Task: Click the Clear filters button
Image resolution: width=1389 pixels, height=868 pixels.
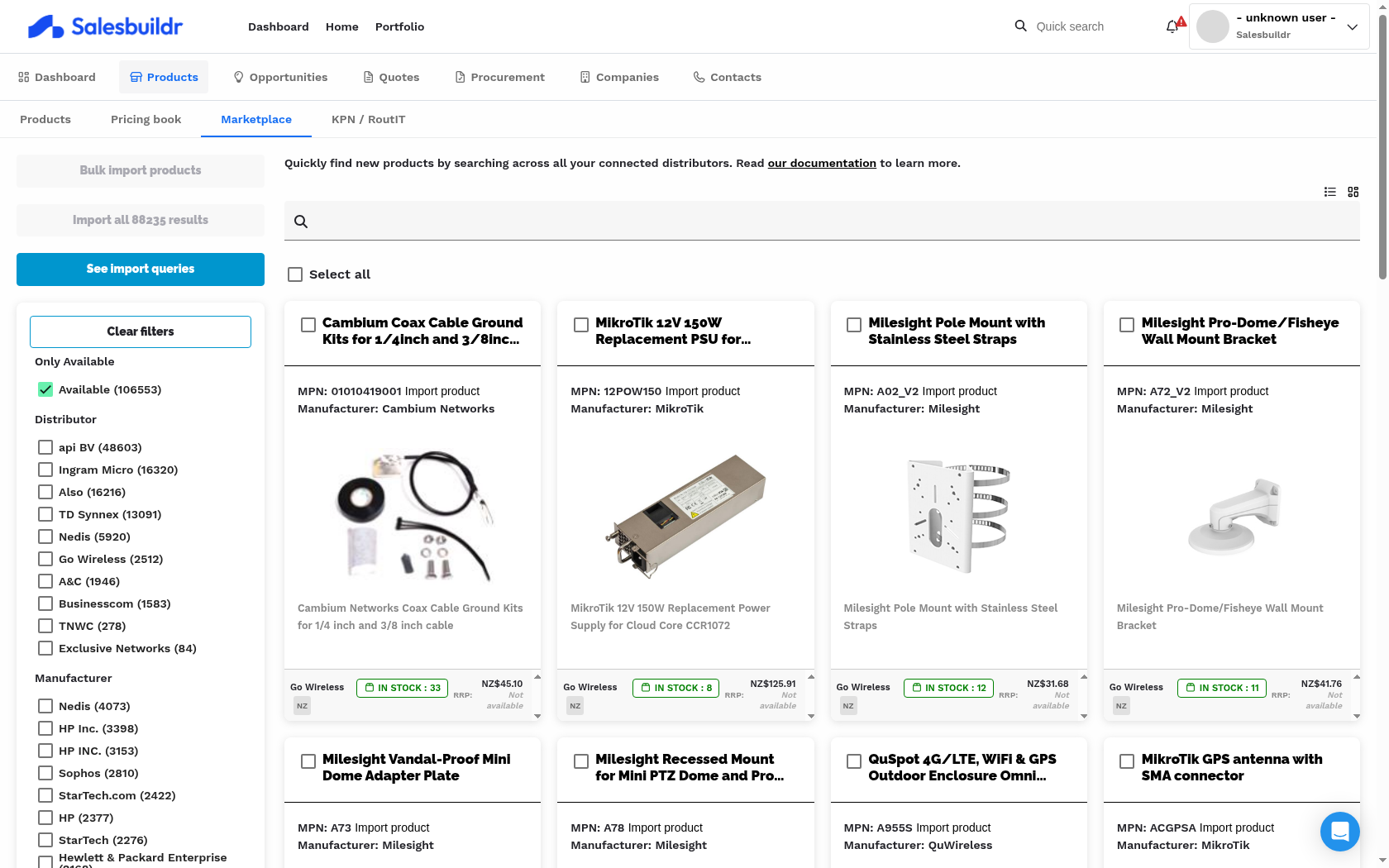Action: 141,331
